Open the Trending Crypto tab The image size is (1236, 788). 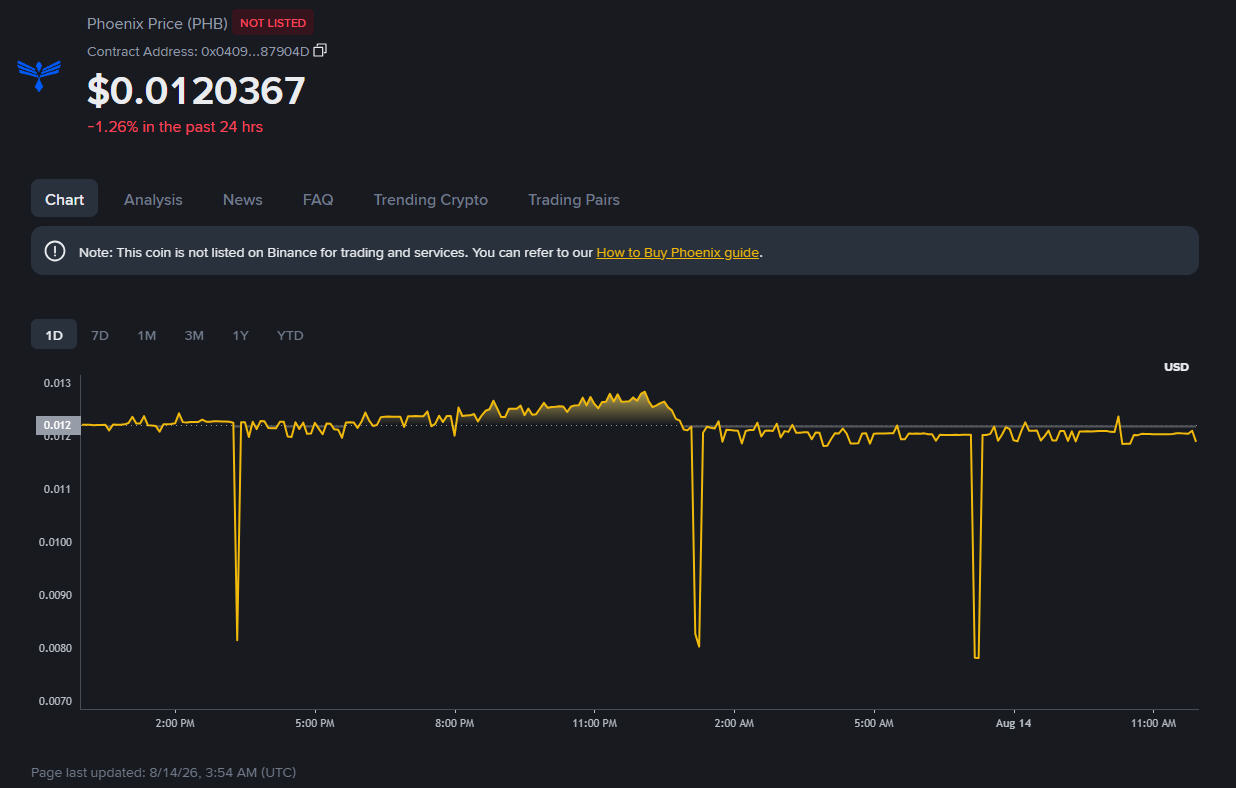(x=431, y=199)
